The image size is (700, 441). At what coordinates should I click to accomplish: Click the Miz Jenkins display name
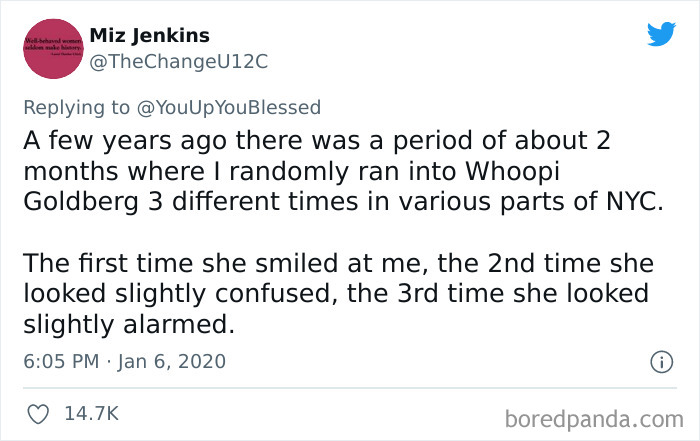[x=150, y=35]
